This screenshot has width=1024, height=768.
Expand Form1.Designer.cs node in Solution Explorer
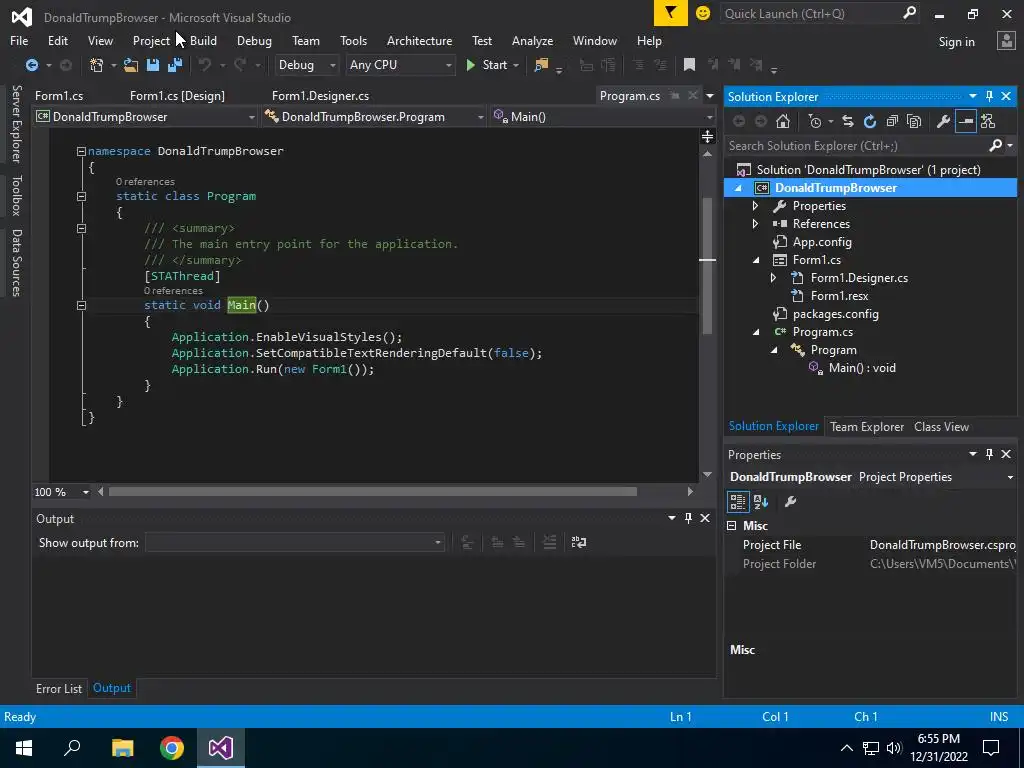coord(773,278)
